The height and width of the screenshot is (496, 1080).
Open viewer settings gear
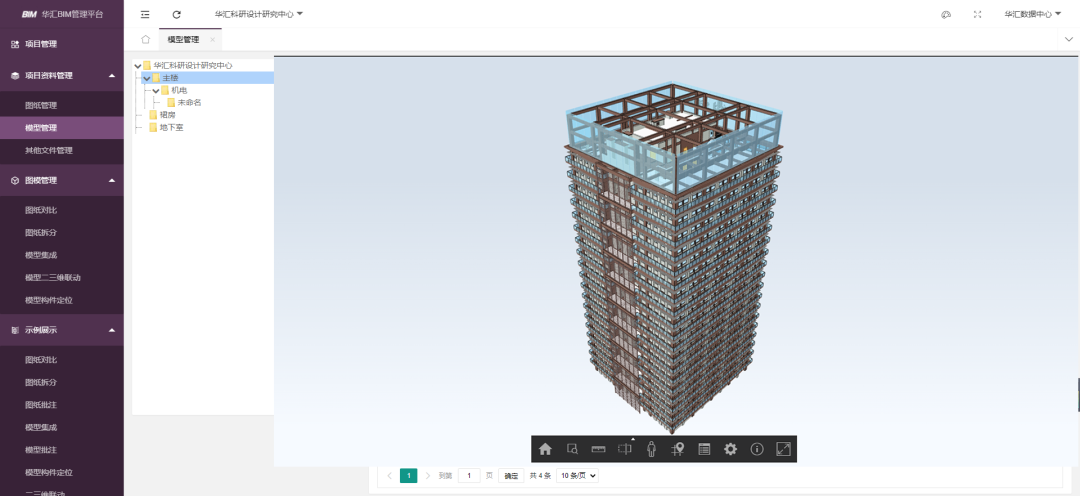click(731, 450)
